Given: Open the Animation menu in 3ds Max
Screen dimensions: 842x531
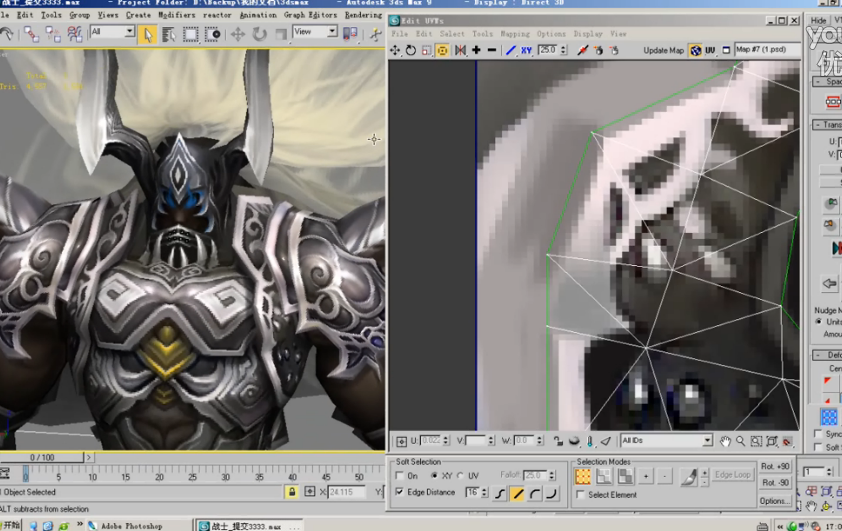Looking at the screenshot, I should click(258, 15).
